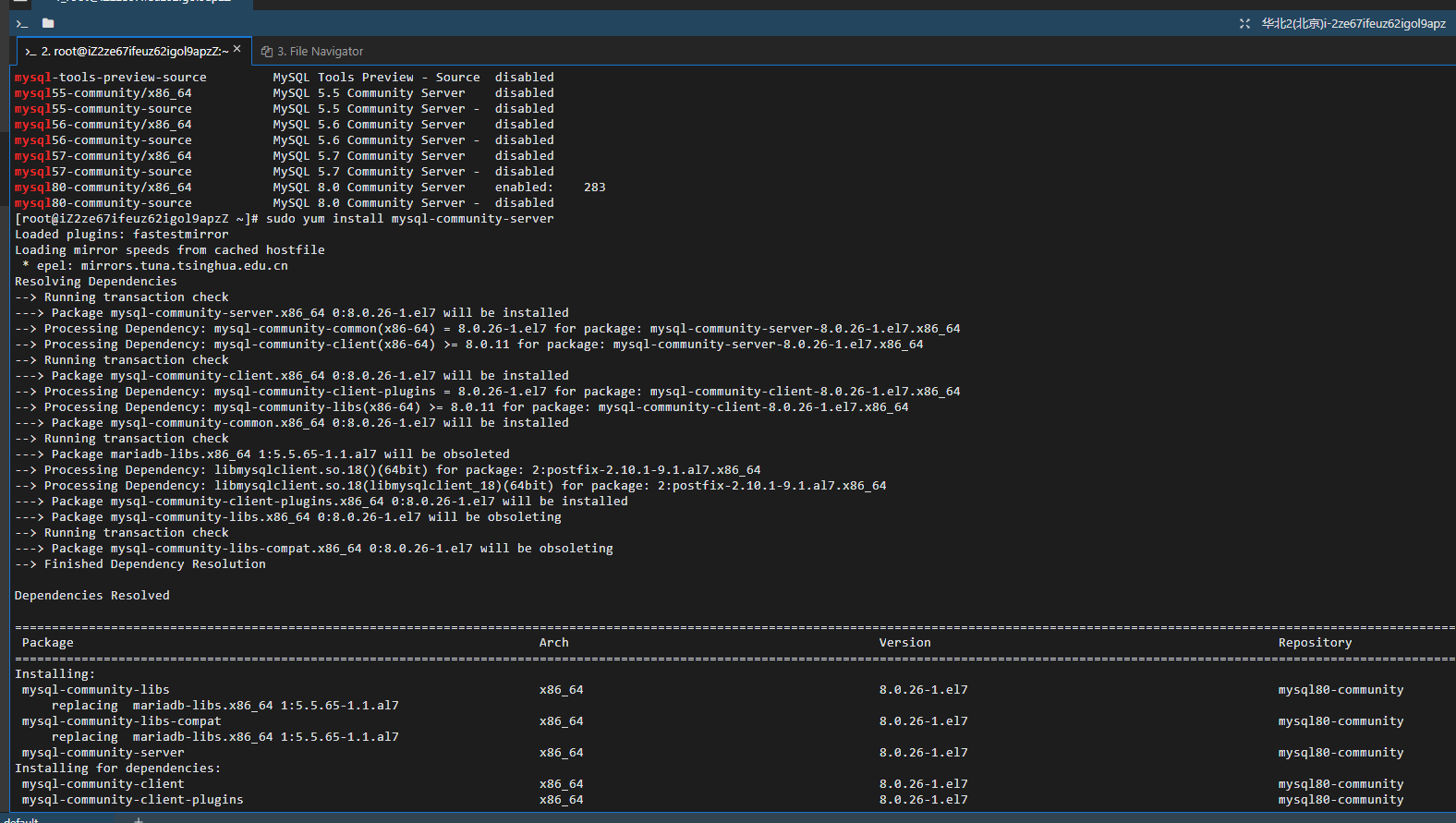Click 'Installing for dependencies:' label

pos(118,769)
